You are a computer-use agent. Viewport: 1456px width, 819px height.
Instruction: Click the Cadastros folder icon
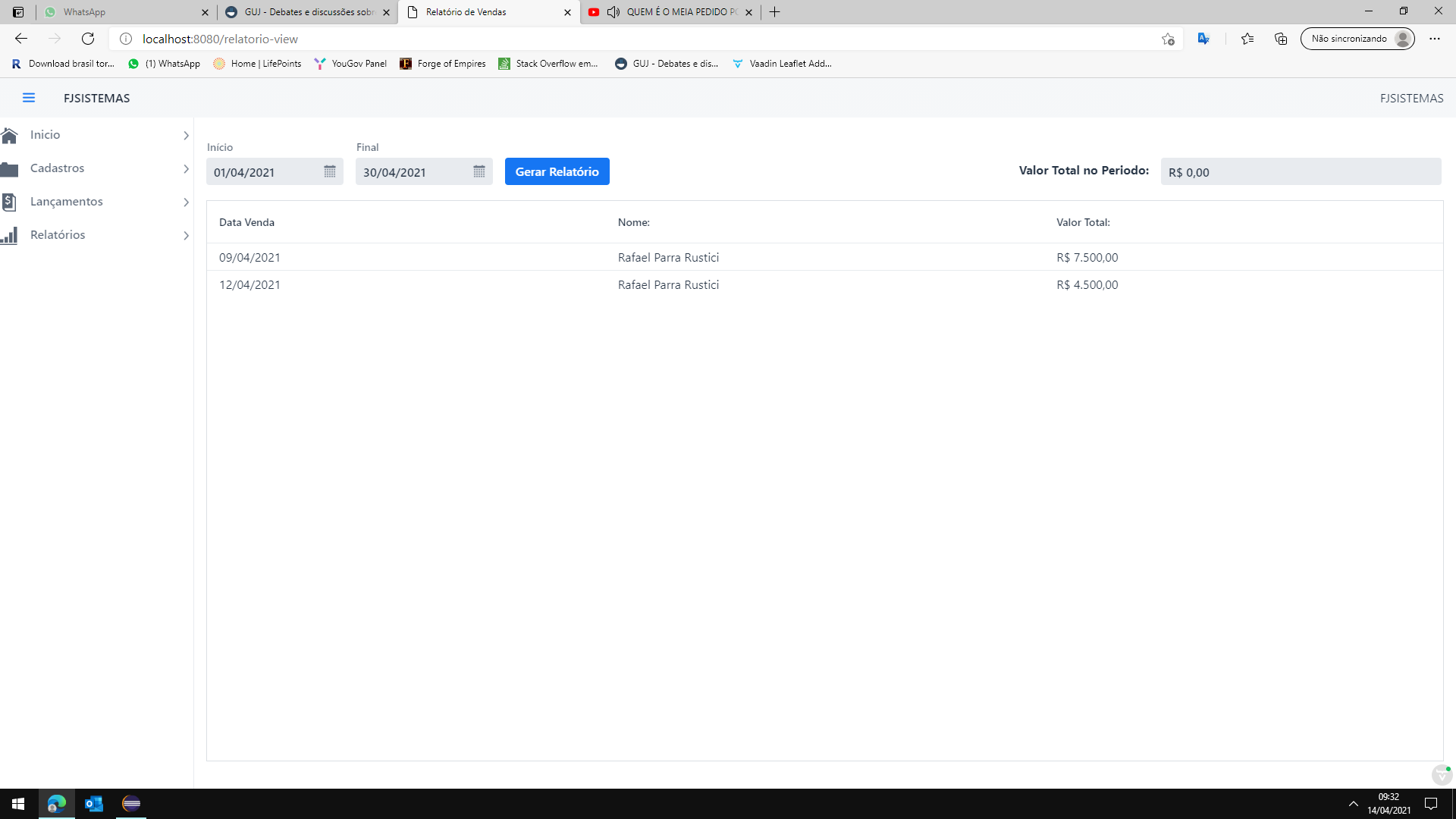tap(9, 169)
